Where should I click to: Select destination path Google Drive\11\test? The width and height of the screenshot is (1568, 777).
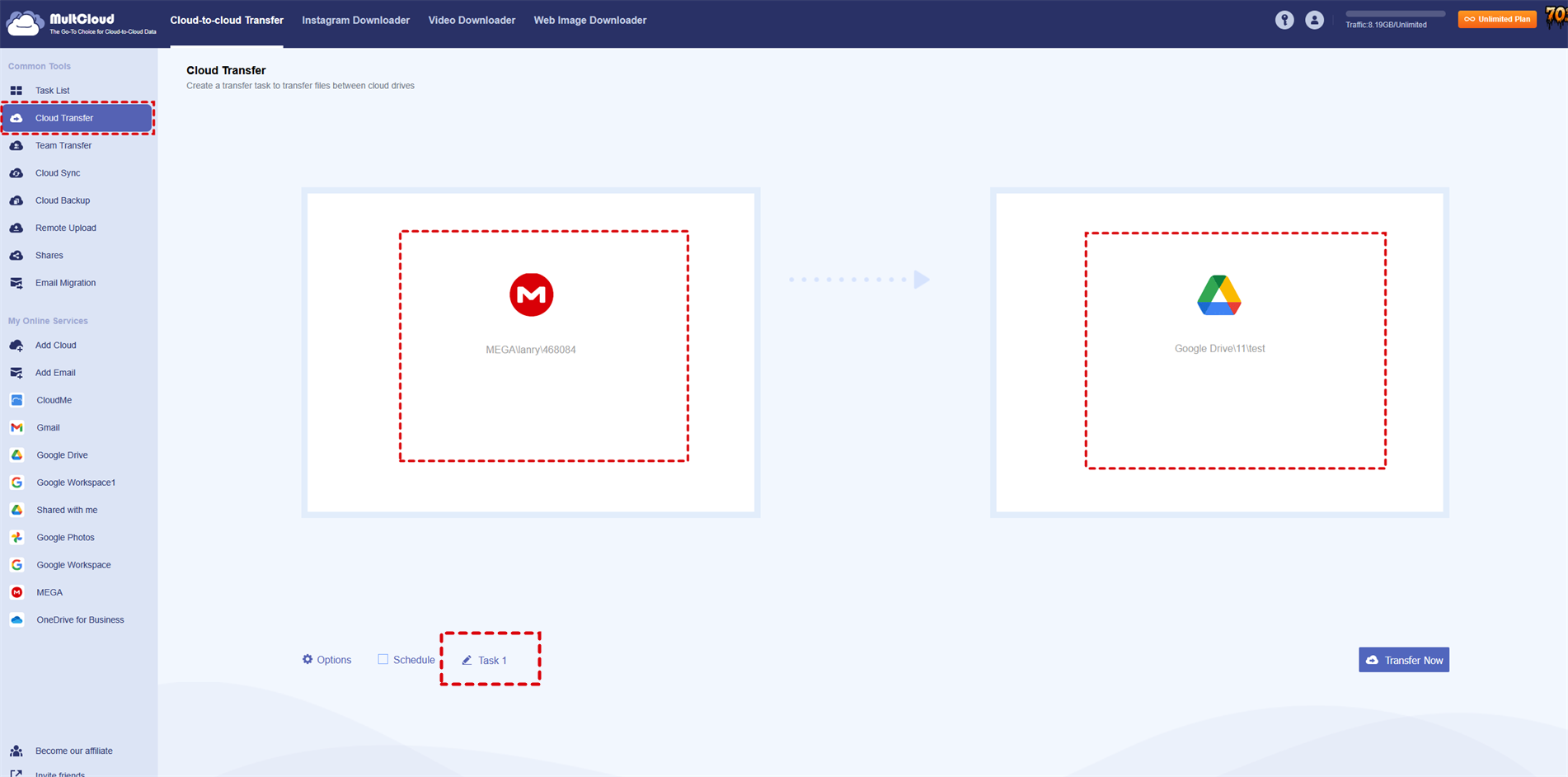click(x=1219, y=349)
